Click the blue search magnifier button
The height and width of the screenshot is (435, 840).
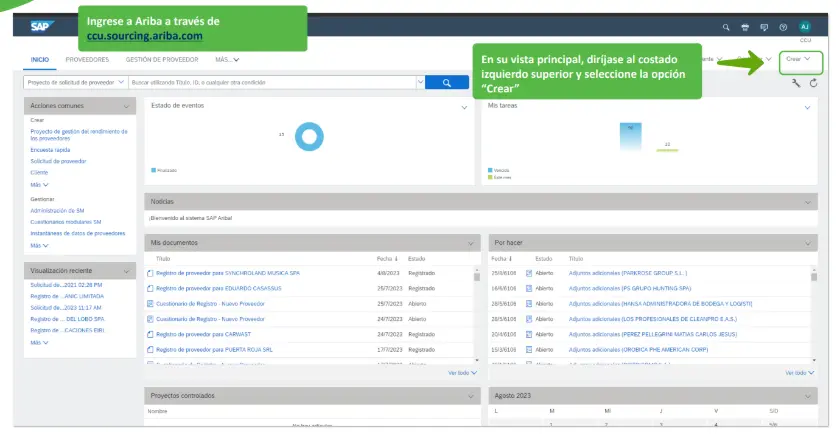447,82
